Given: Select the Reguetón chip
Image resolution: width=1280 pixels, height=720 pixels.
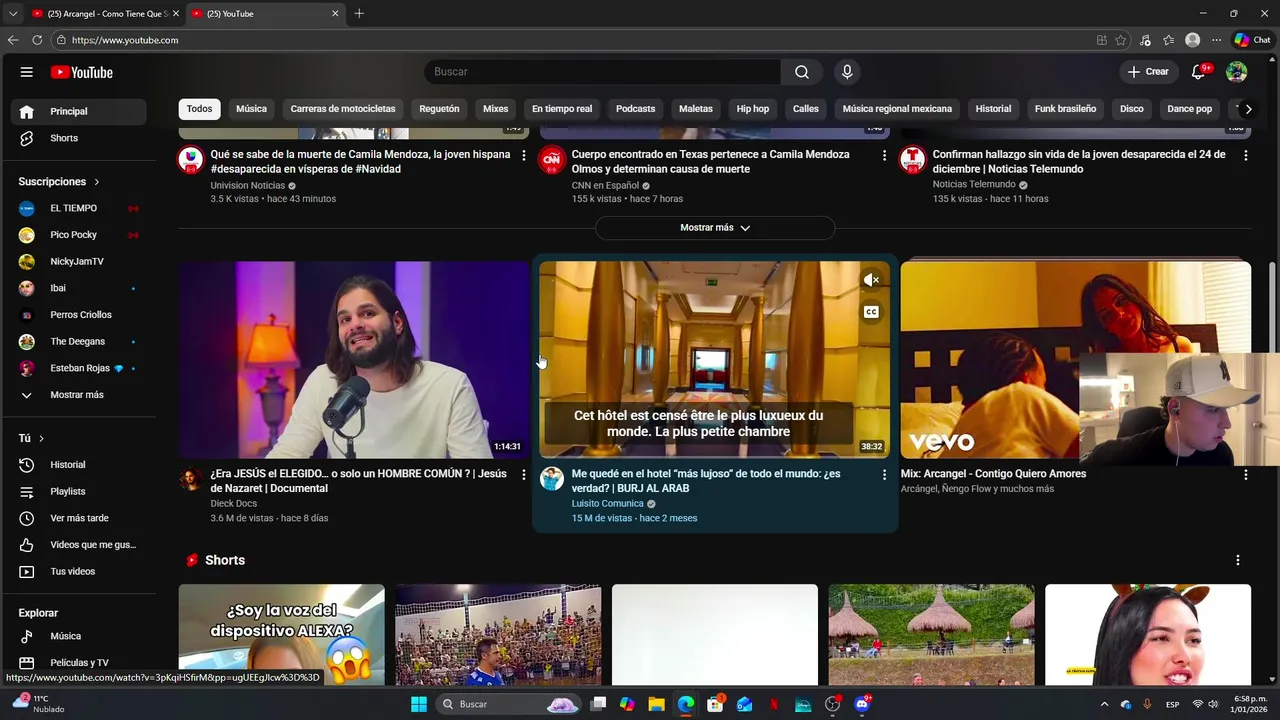Looking at the screenshot, I should [439, 109].
